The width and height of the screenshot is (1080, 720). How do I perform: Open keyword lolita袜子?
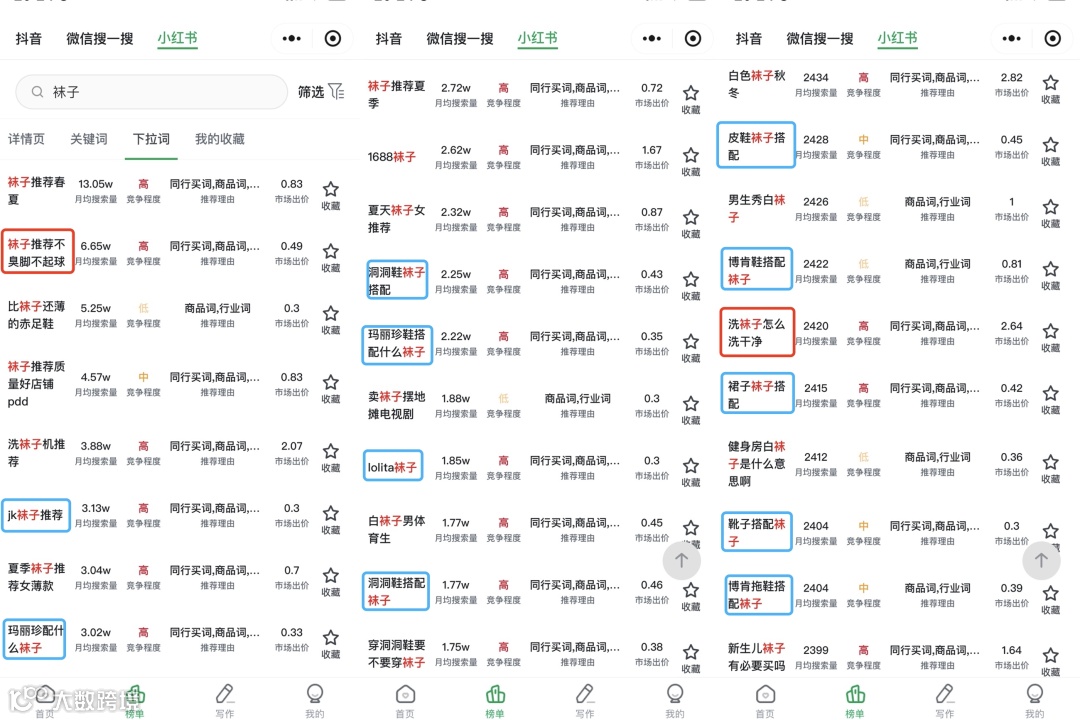[x=393, y=466]
